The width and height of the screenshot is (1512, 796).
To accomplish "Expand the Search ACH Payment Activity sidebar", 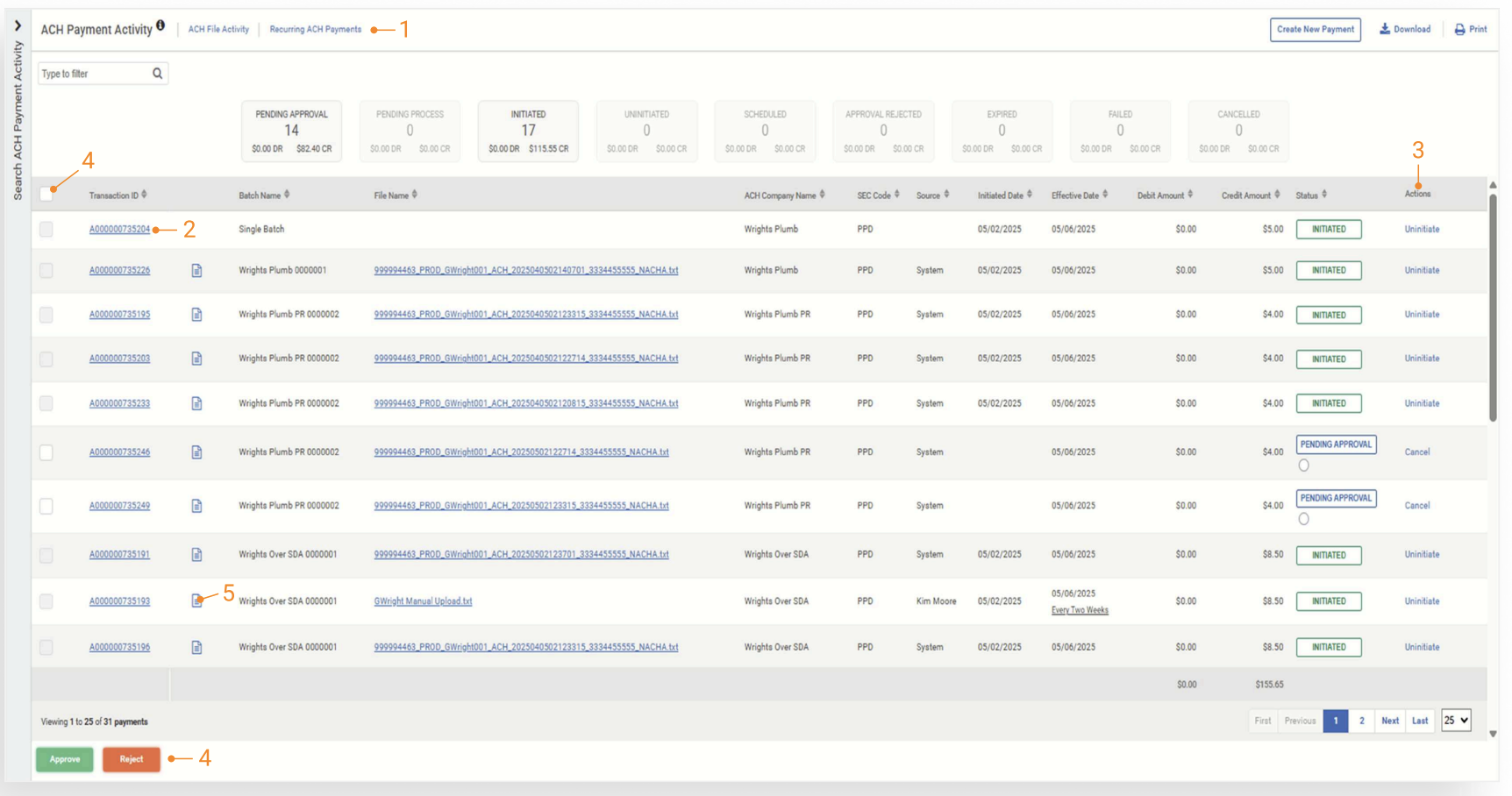I will [x=18, y=25].
